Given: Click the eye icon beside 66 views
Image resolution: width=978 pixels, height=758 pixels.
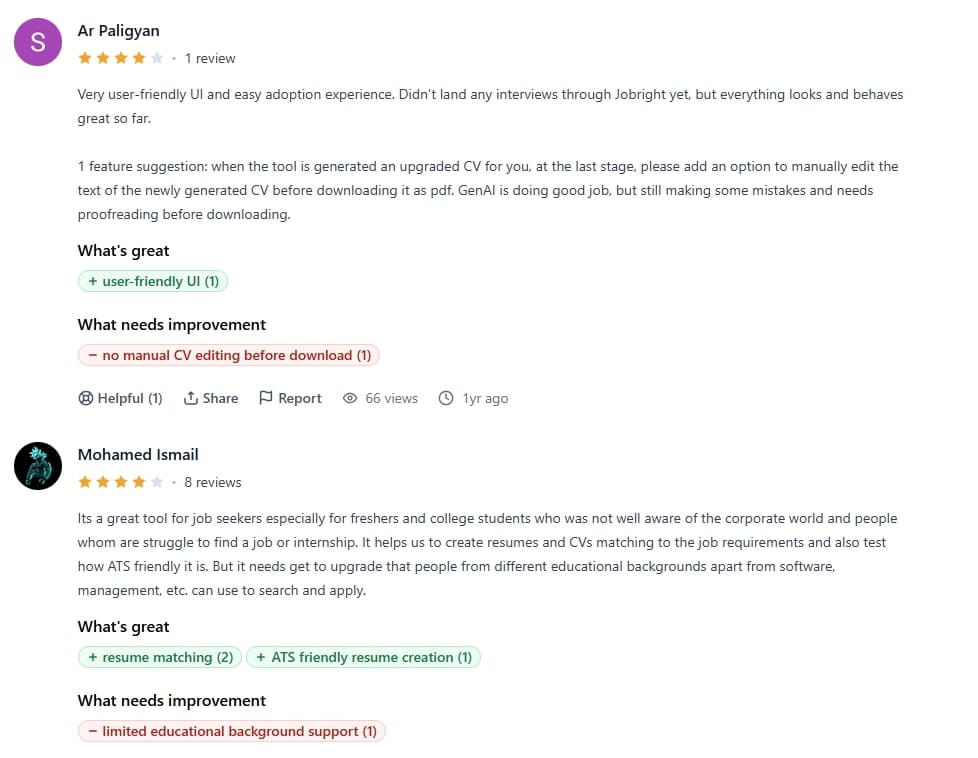Looking at the screenshot, I should (x=350, y=398).
